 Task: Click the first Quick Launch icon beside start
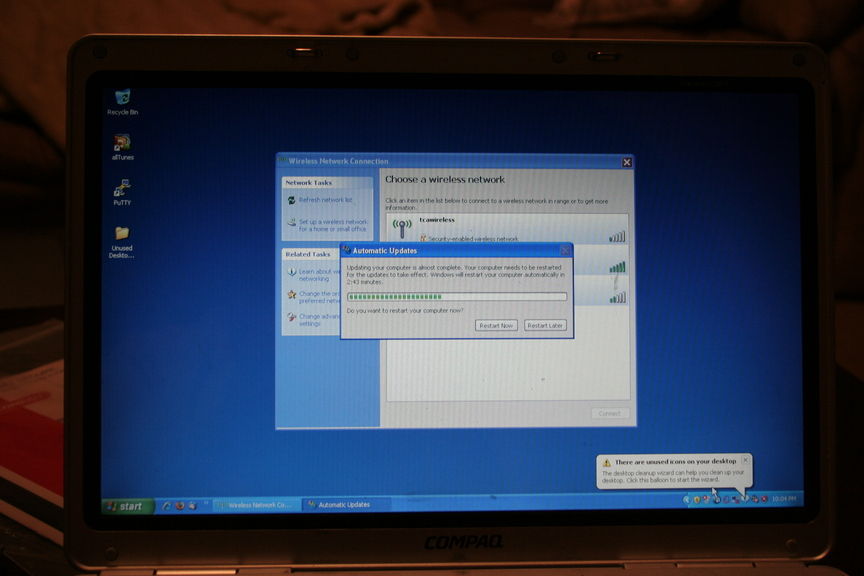[166, 505]
